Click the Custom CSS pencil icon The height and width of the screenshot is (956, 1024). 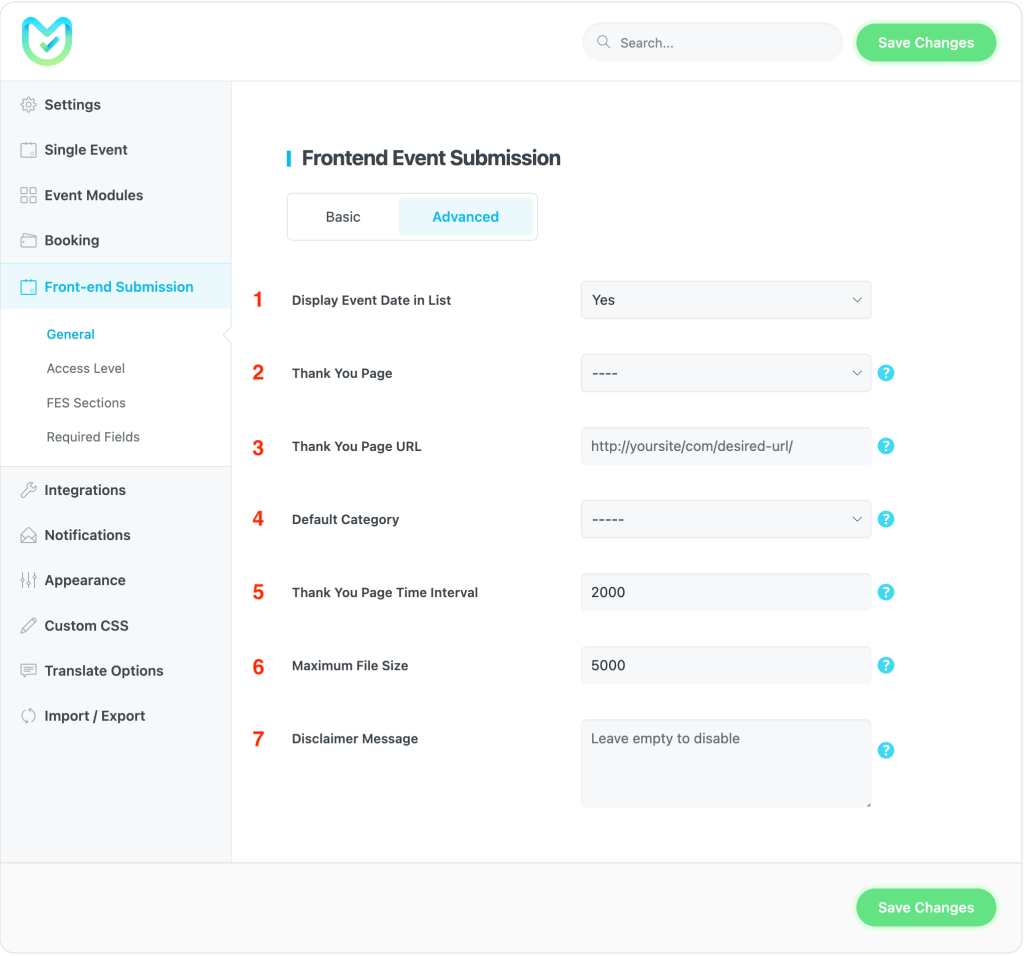tap(28, 626)
